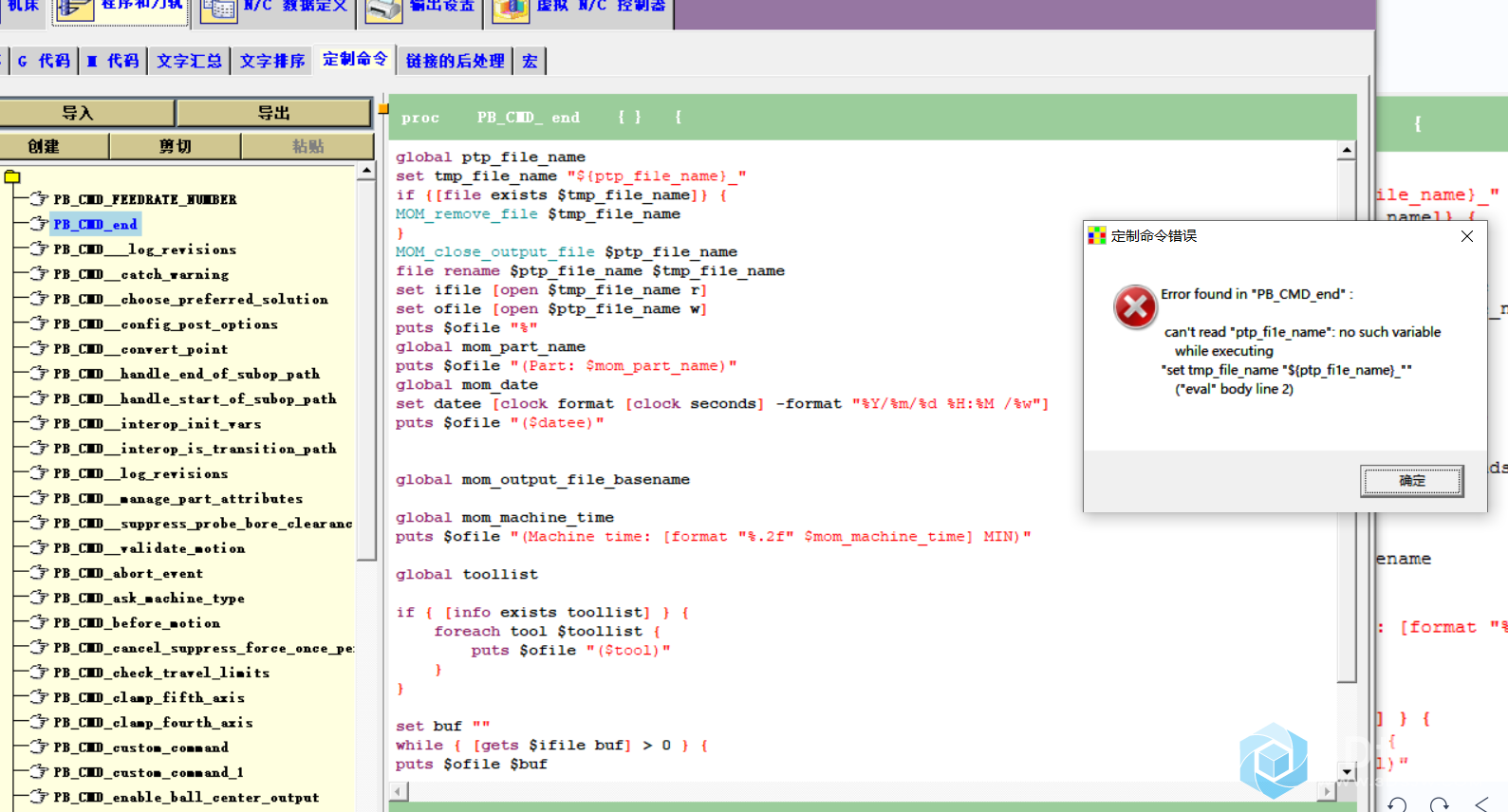Click the code editor scroll-down arrow
Viewport: 1508px width, 812px height.
(1347, 771)
